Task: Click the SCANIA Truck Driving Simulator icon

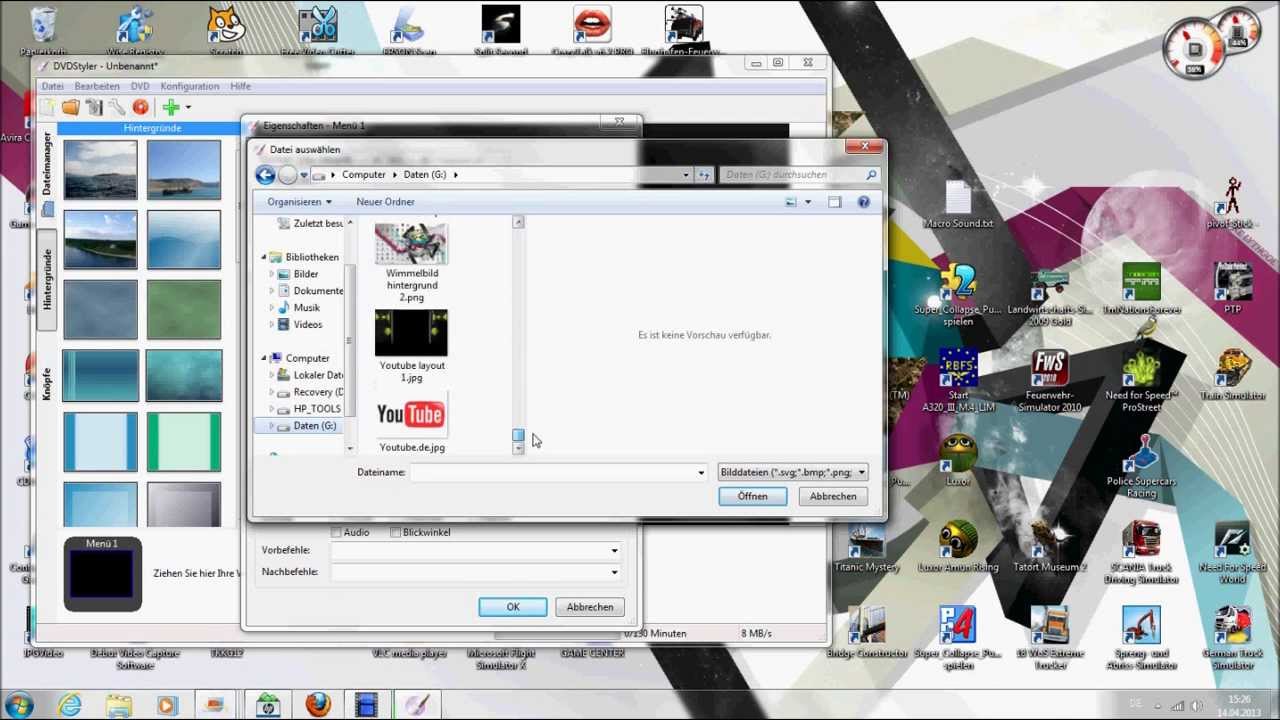Action: coord(1141,553)
